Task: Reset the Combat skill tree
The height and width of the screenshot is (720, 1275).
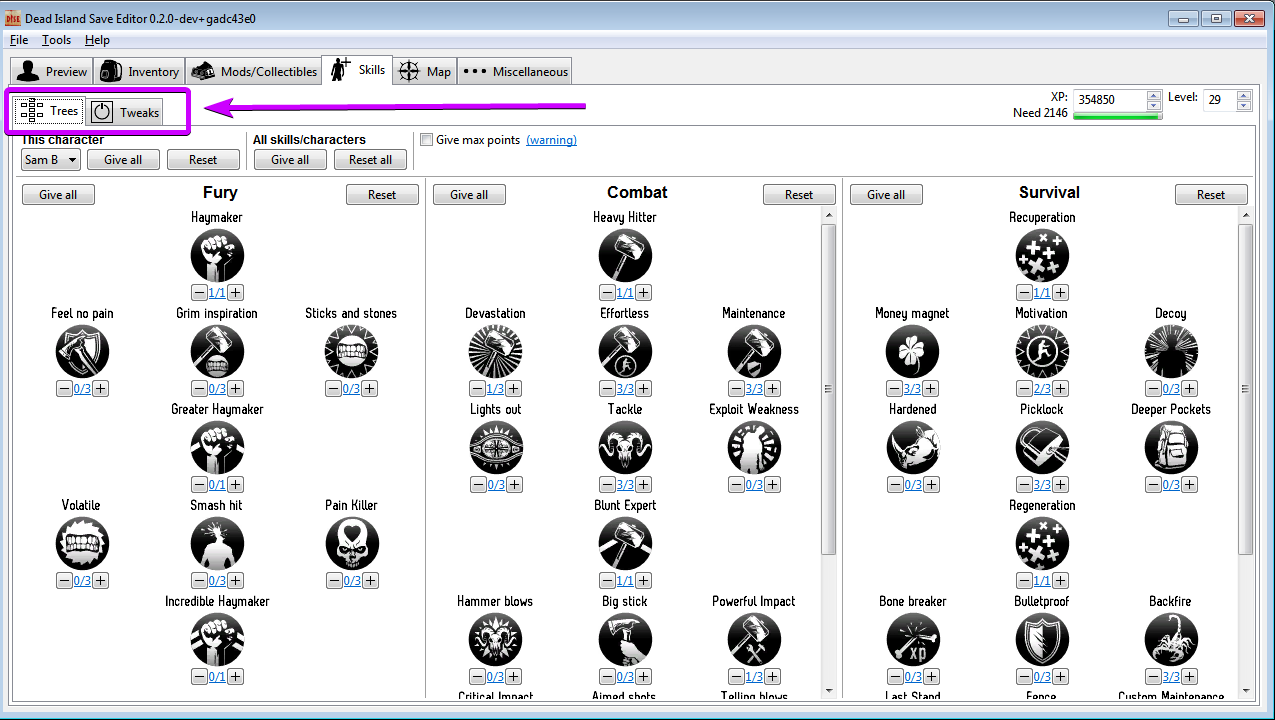Action: 799,195
